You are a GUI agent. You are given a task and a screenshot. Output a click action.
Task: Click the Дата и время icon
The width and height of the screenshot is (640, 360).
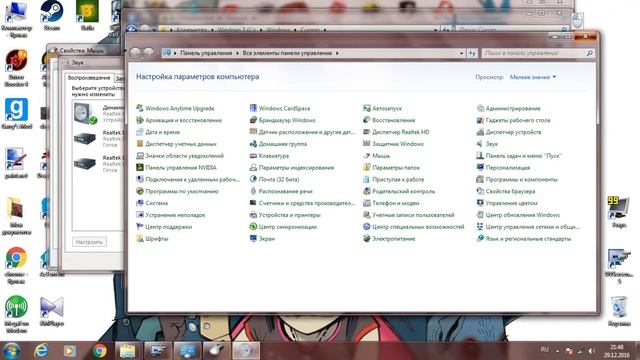(x=140, y=132)
